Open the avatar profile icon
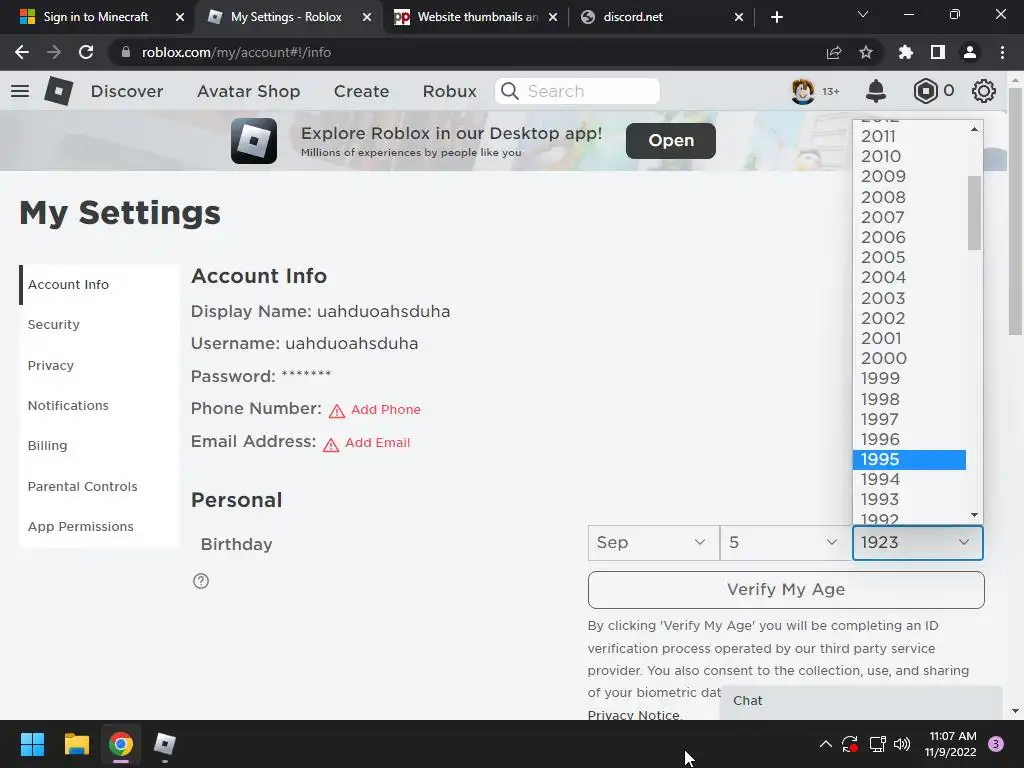Screen dimensions: 1024x768 (803, 91)
